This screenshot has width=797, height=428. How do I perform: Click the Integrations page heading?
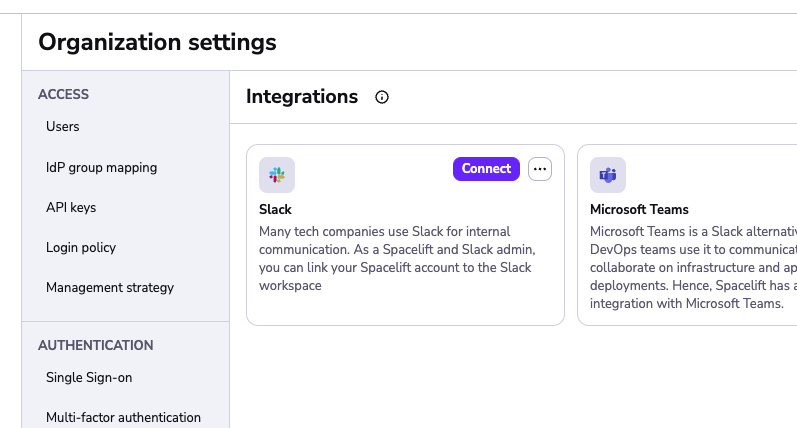click(x=302, y=97)
